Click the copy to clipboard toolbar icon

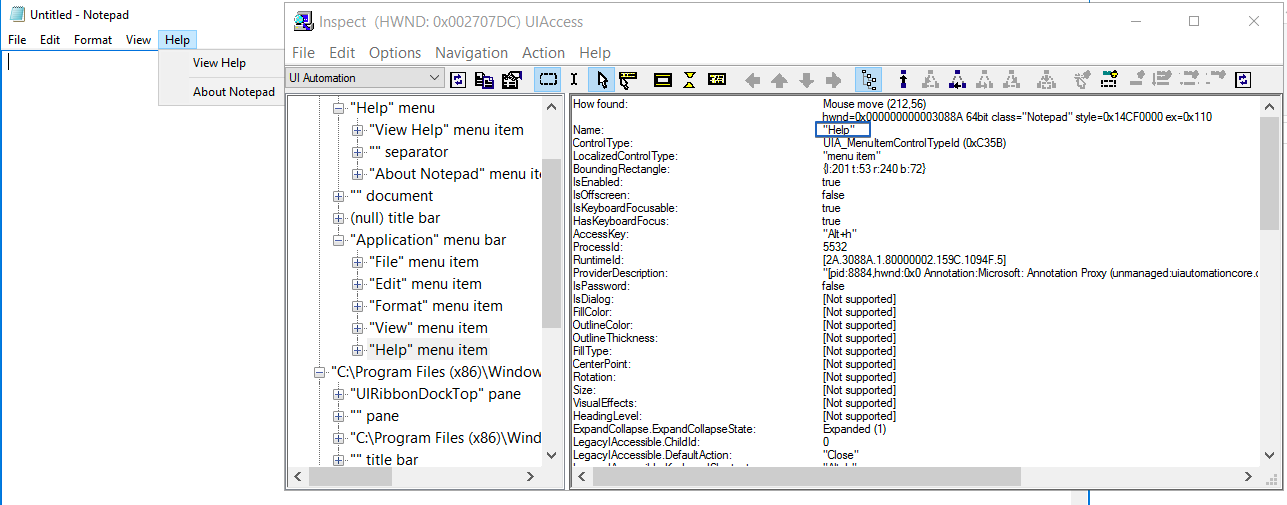[x=484, y=78]
